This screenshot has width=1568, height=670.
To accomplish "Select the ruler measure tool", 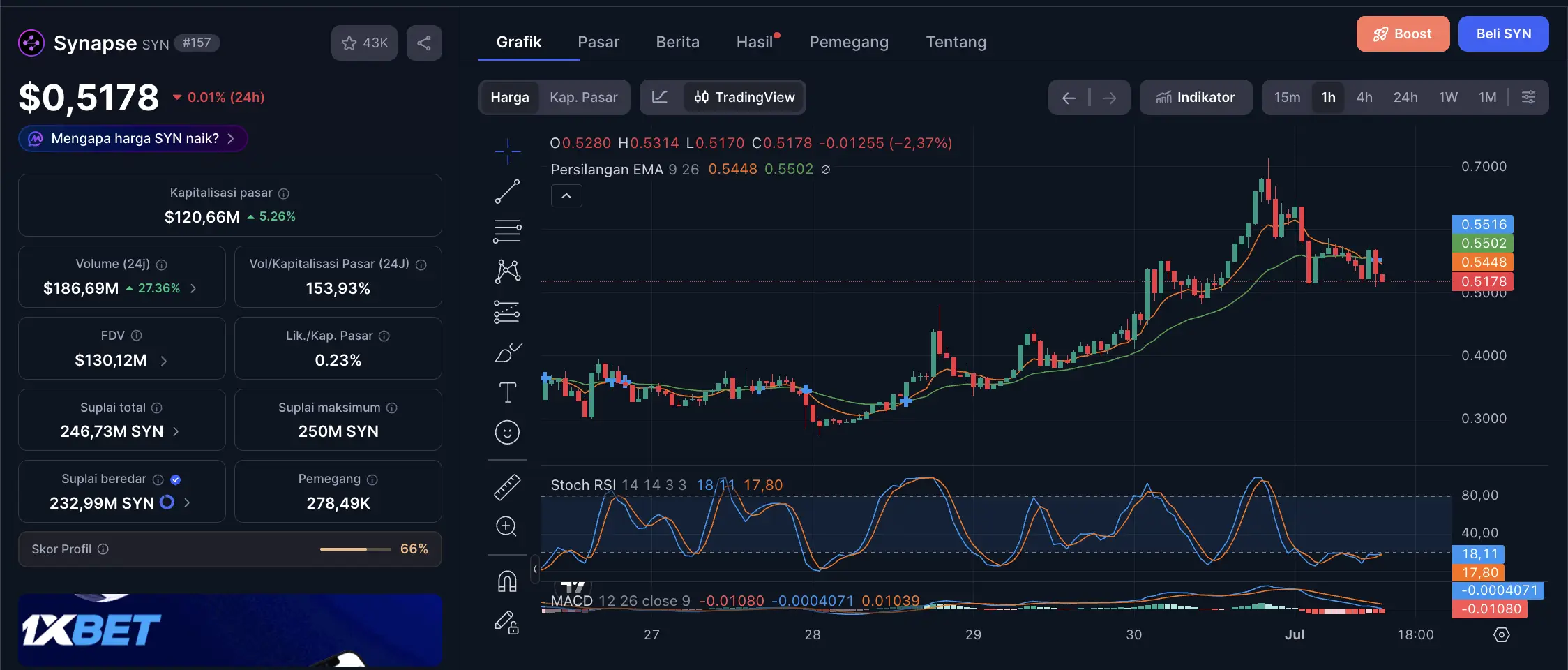I will point(507,487).
